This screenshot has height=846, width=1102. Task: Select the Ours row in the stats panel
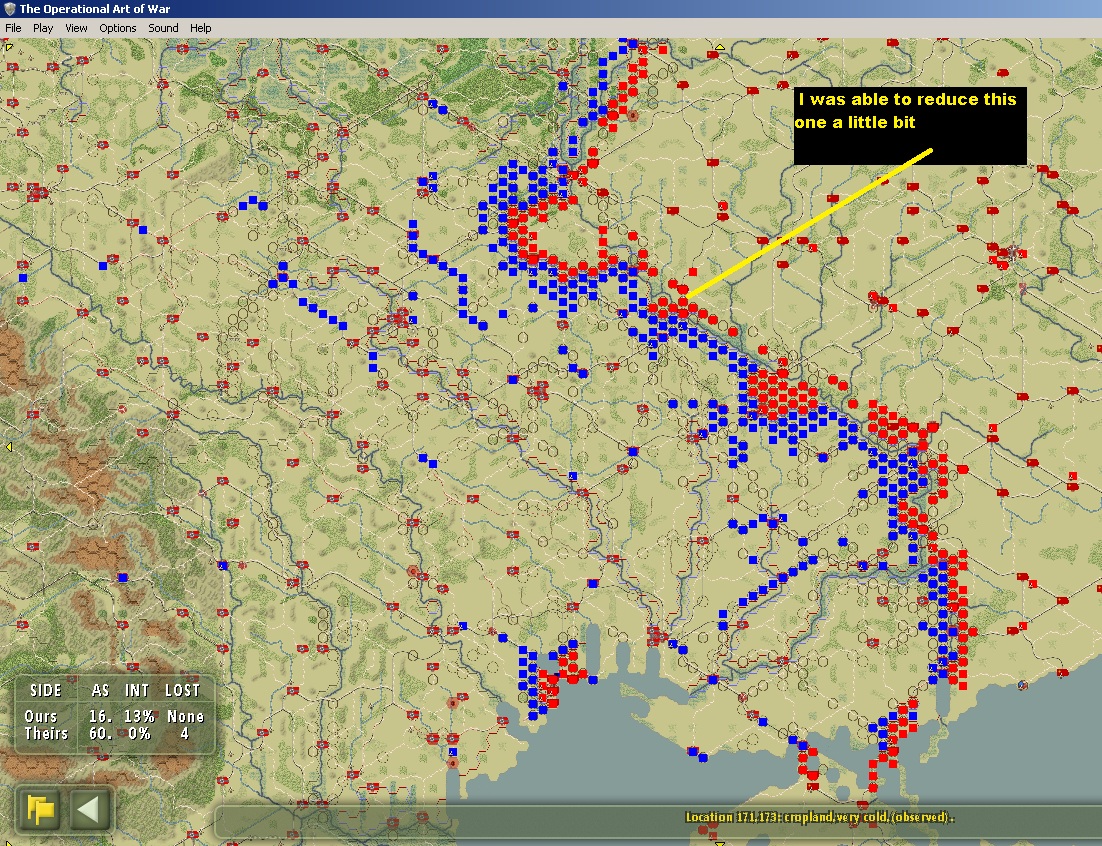pos(114,717)
